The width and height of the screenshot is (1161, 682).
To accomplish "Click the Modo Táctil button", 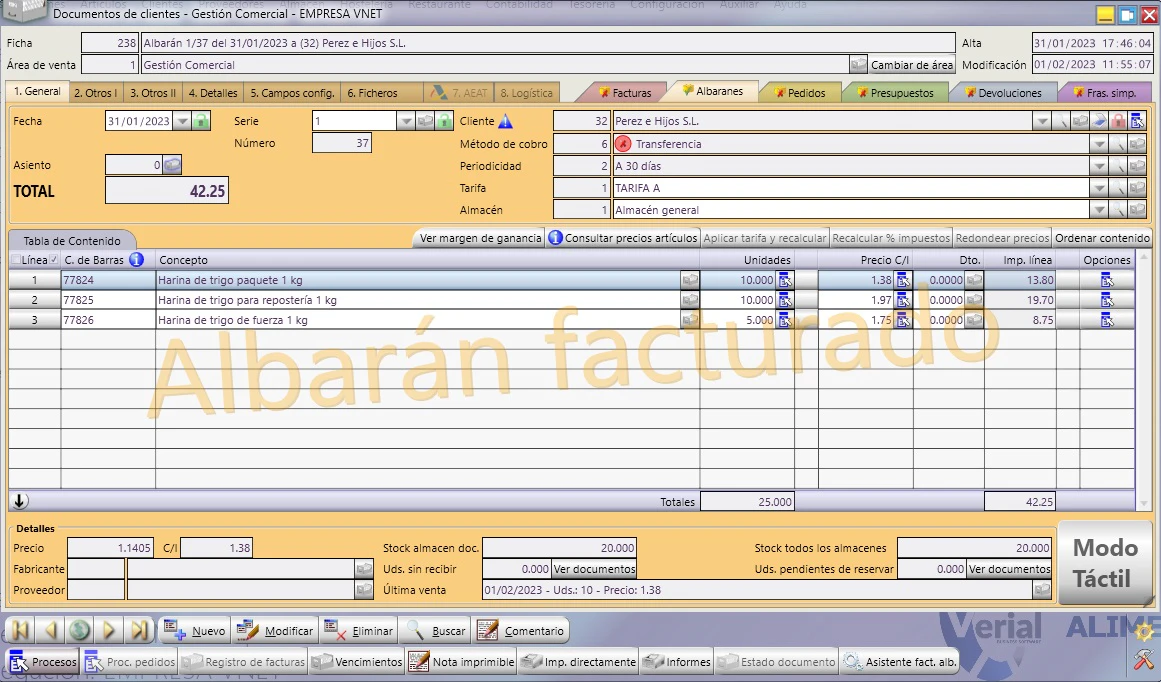I will point(1105,563).
